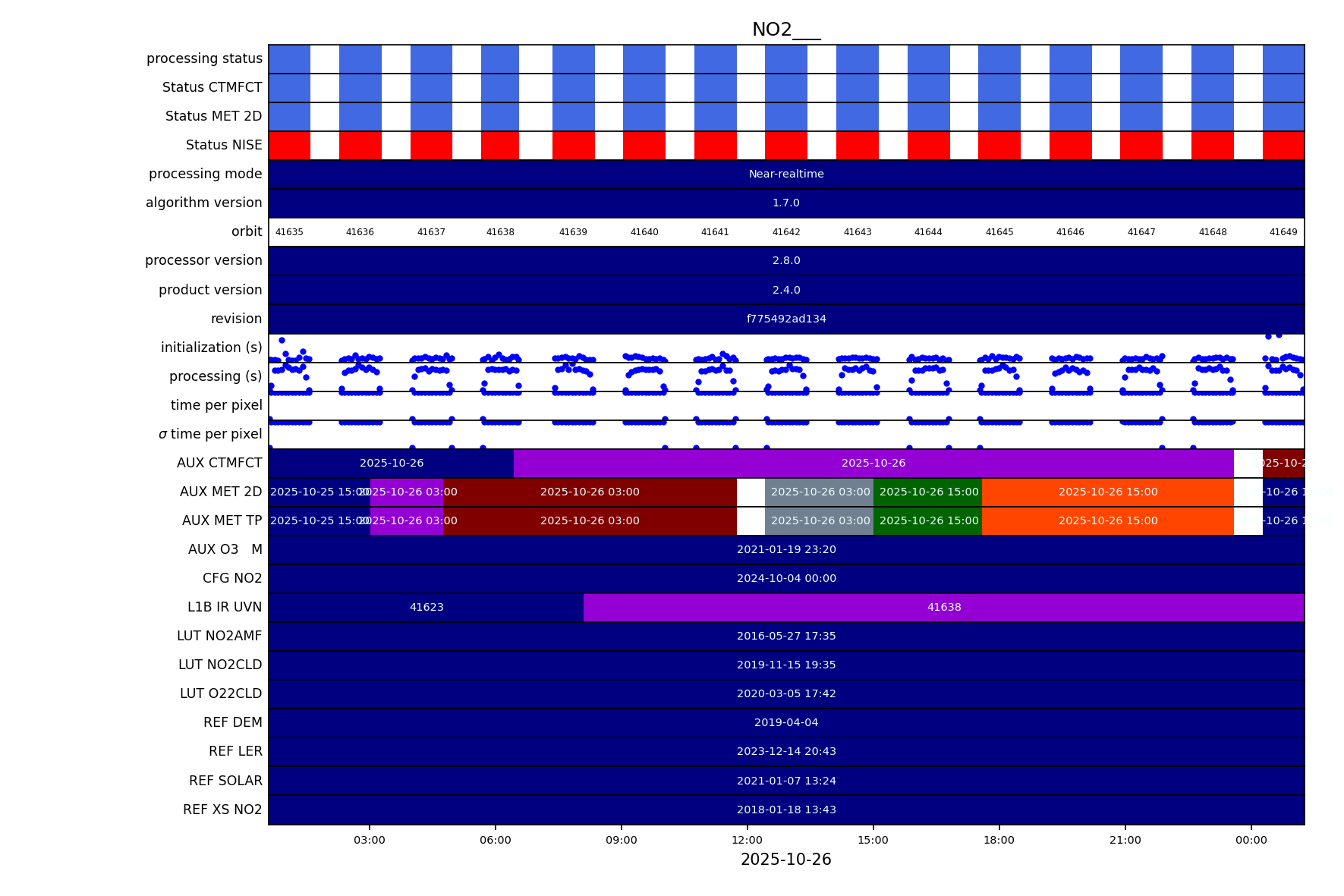Select the purple 41638 segment in L1B IR UVN

click(x=943, y=608)
